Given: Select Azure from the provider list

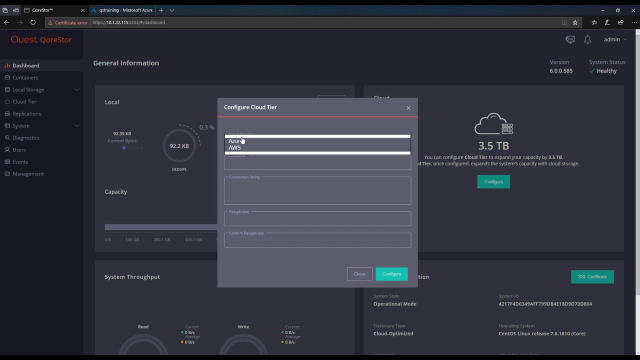Looking at the screenshot, I should [317, 141].
